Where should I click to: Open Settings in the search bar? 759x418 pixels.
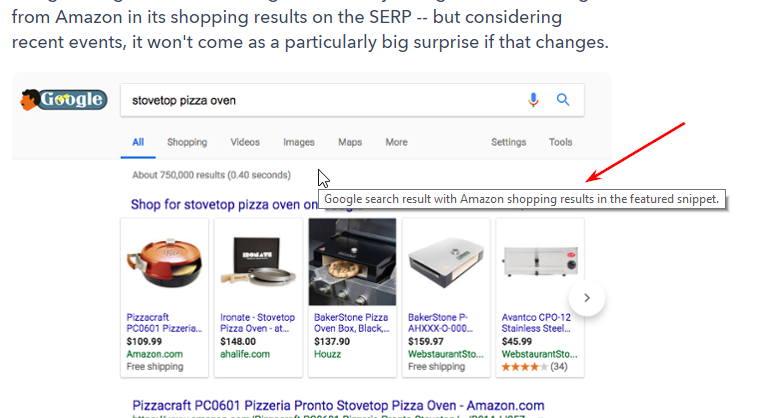pyautogui.click(x=508, y=142)
